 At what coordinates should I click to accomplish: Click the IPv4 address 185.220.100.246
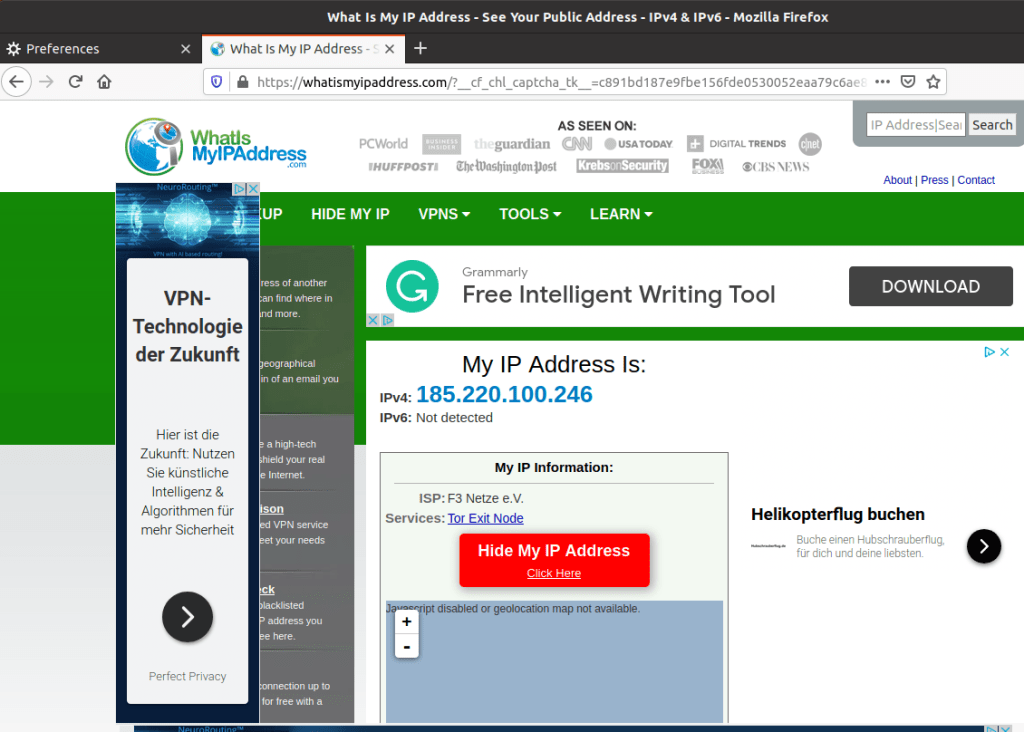click(x=504, y=394)
